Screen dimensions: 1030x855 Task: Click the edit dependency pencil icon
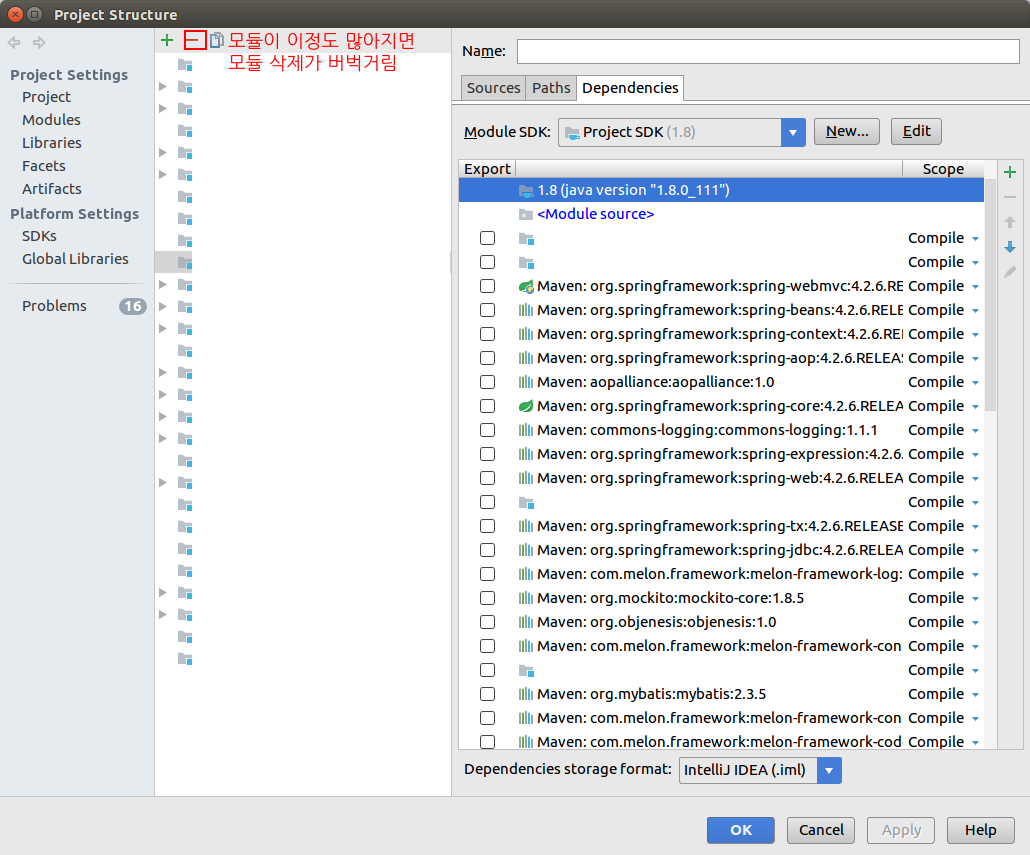[1010, 272]
